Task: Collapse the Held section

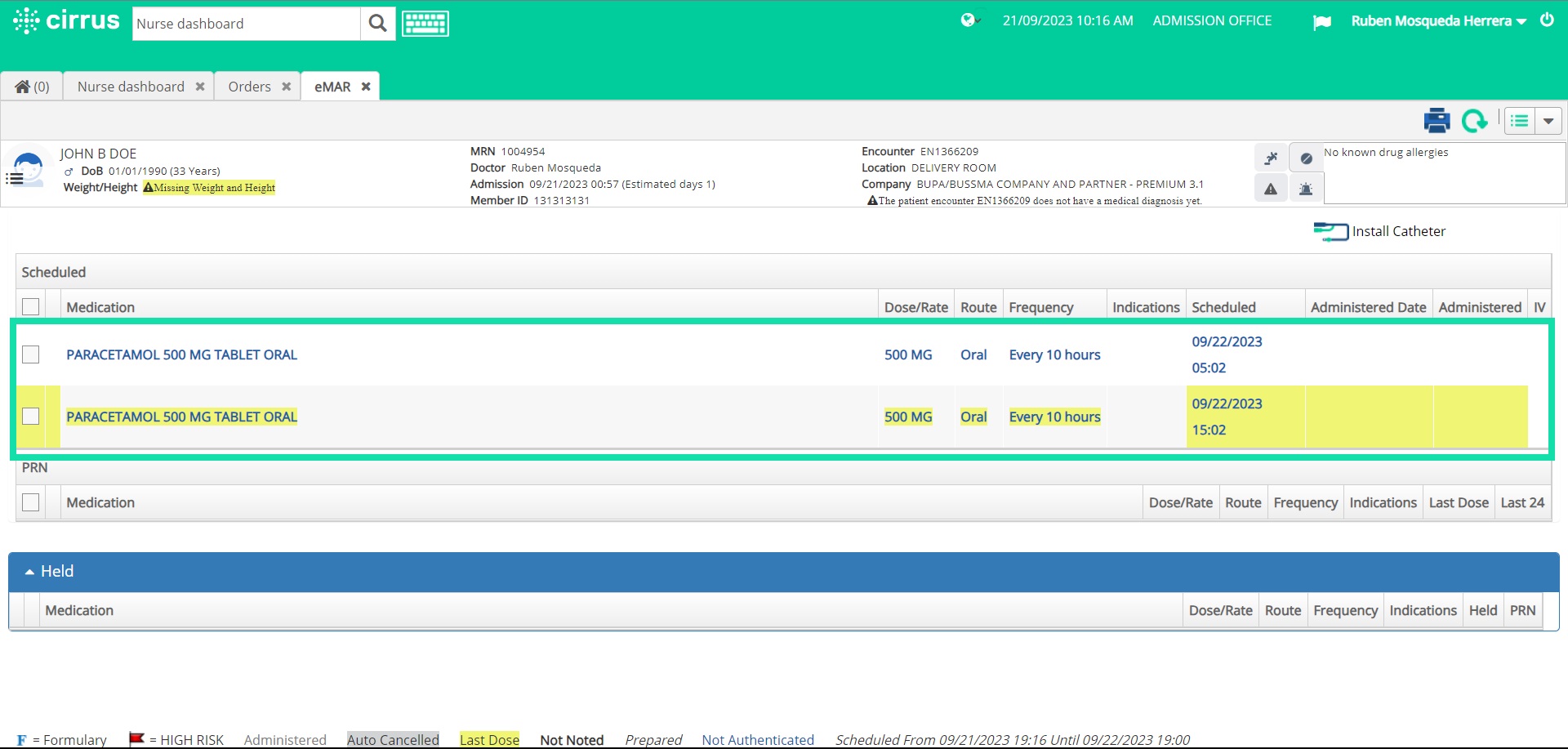Action: click(29, 571)
